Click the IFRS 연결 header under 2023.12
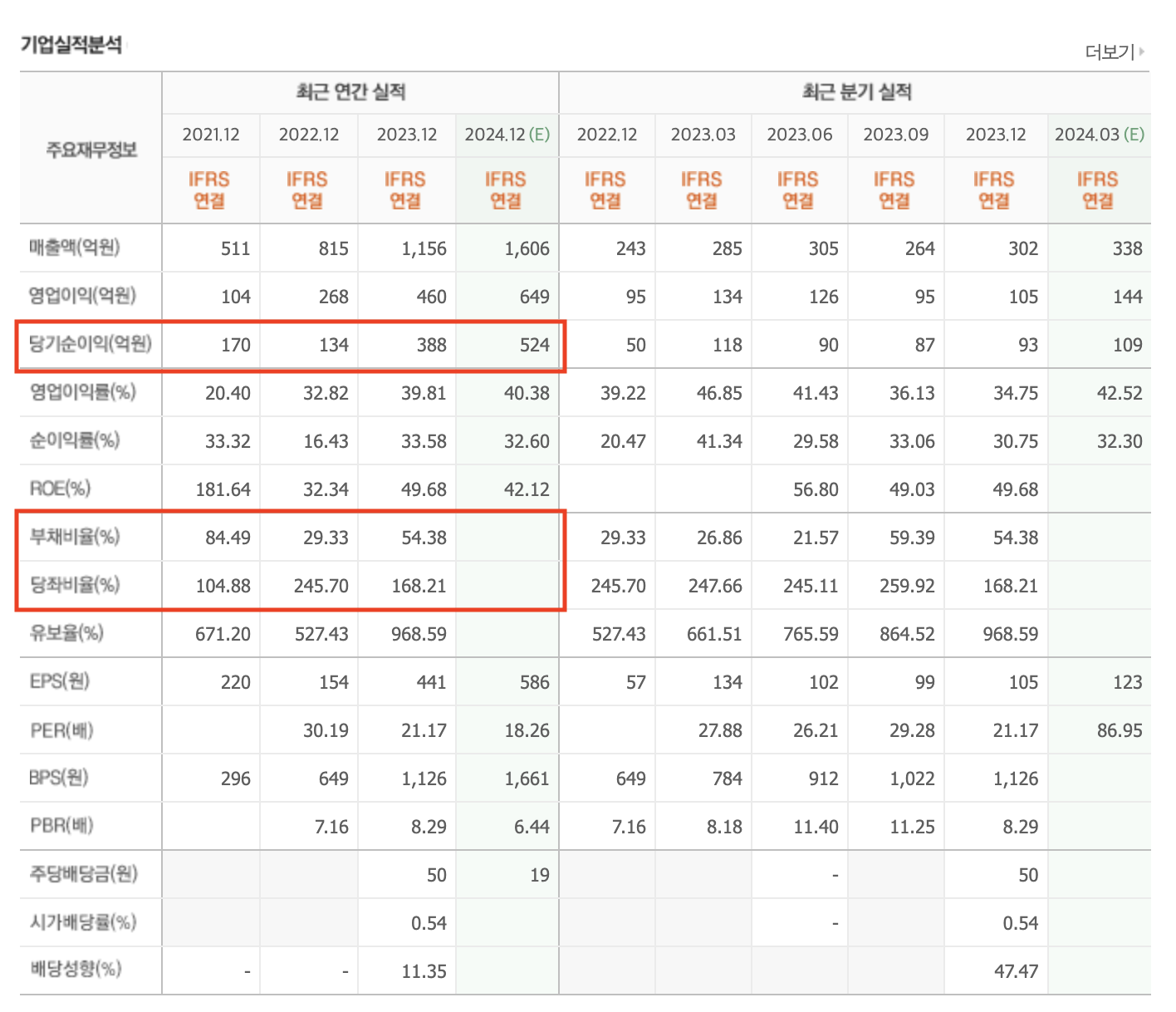 (407, 189)
